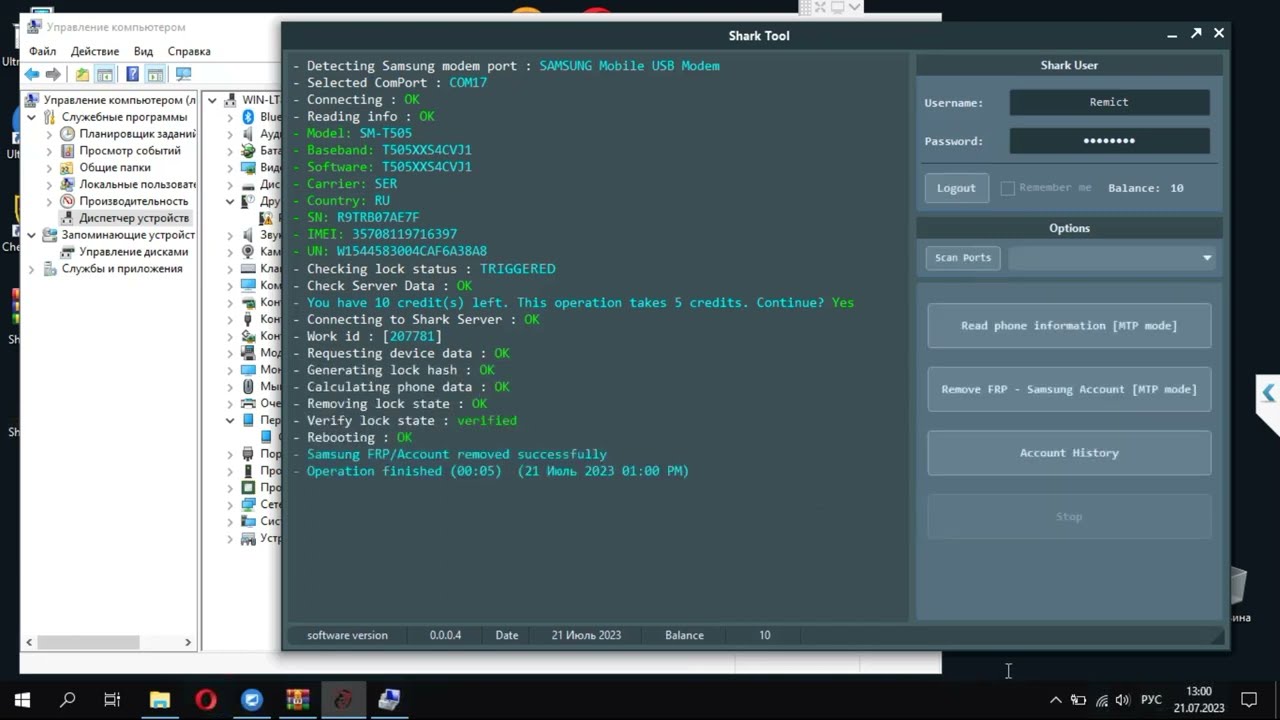The image size is (1280, 720).
Task: Expand Локальные пользователи tree node
Action: pos(50,185)
